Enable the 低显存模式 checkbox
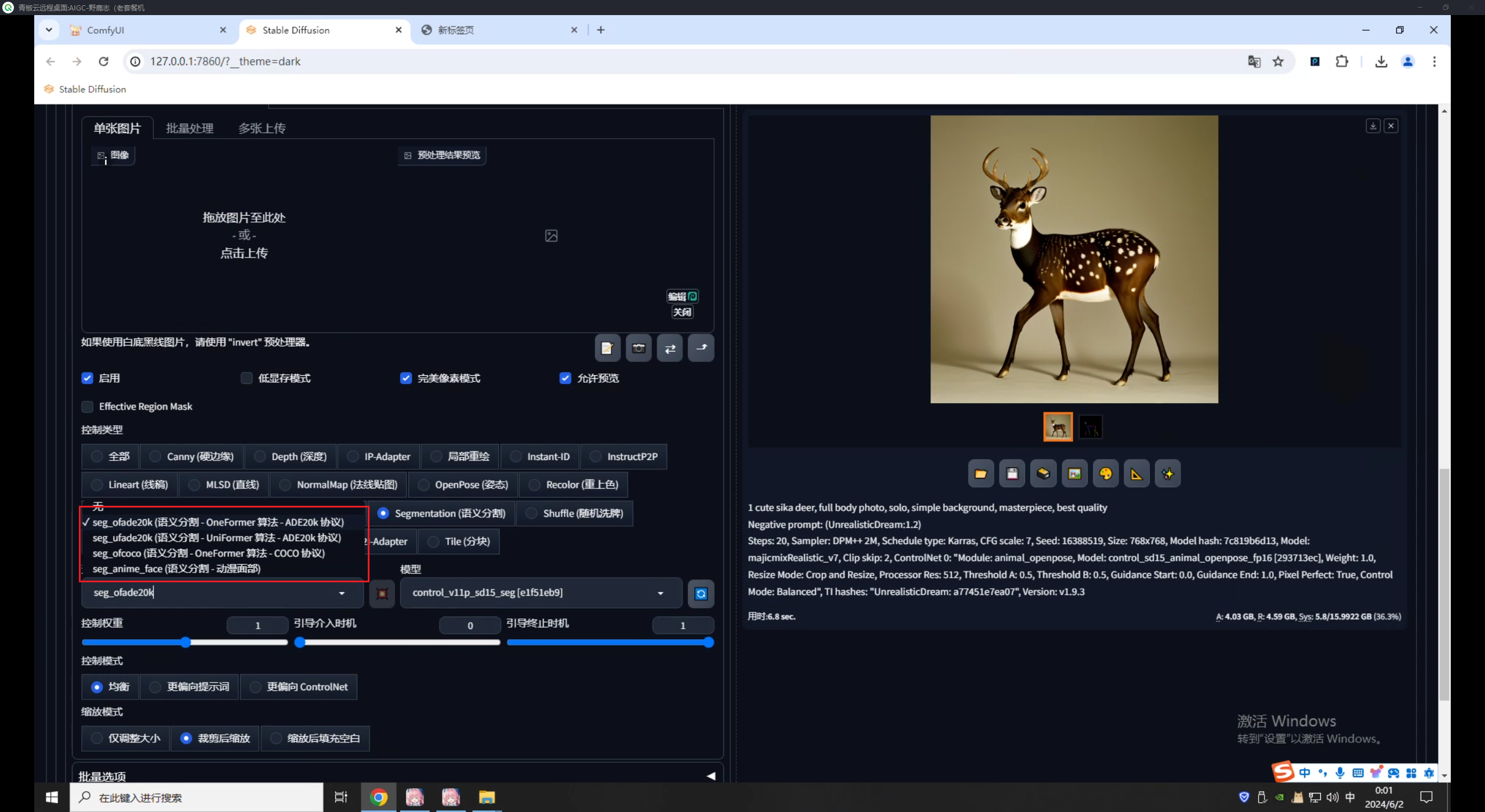 click(247, 378)
